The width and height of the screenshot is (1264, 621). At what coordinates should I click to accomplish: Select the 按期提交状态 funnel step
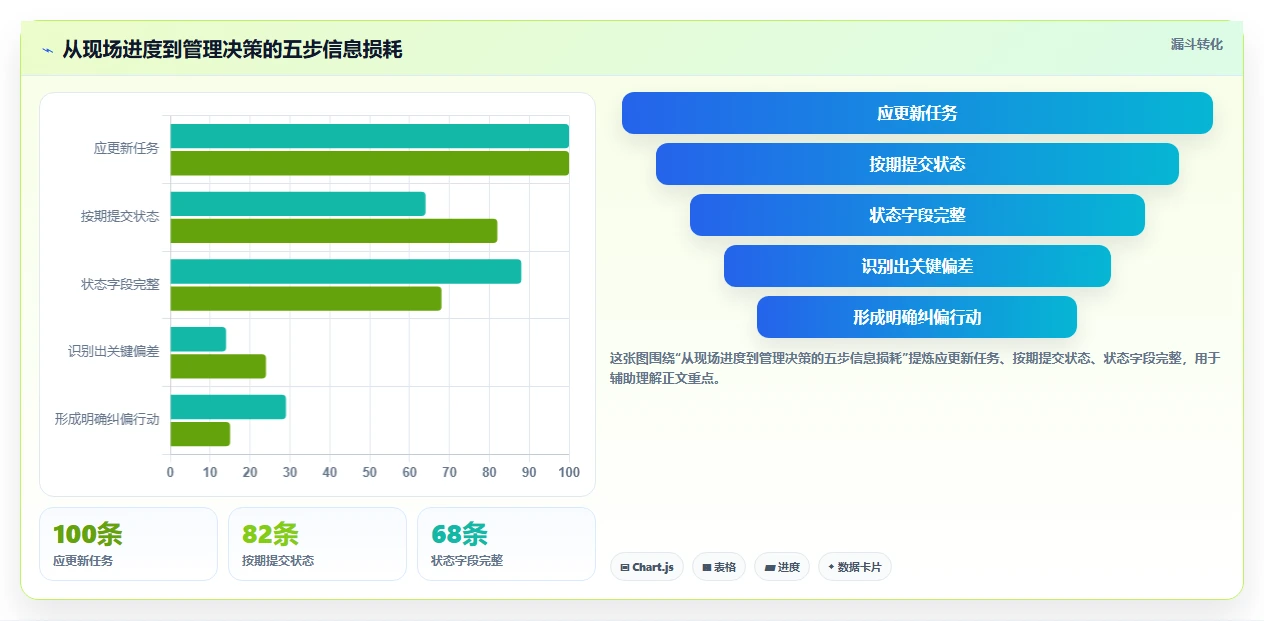[917, 164]
